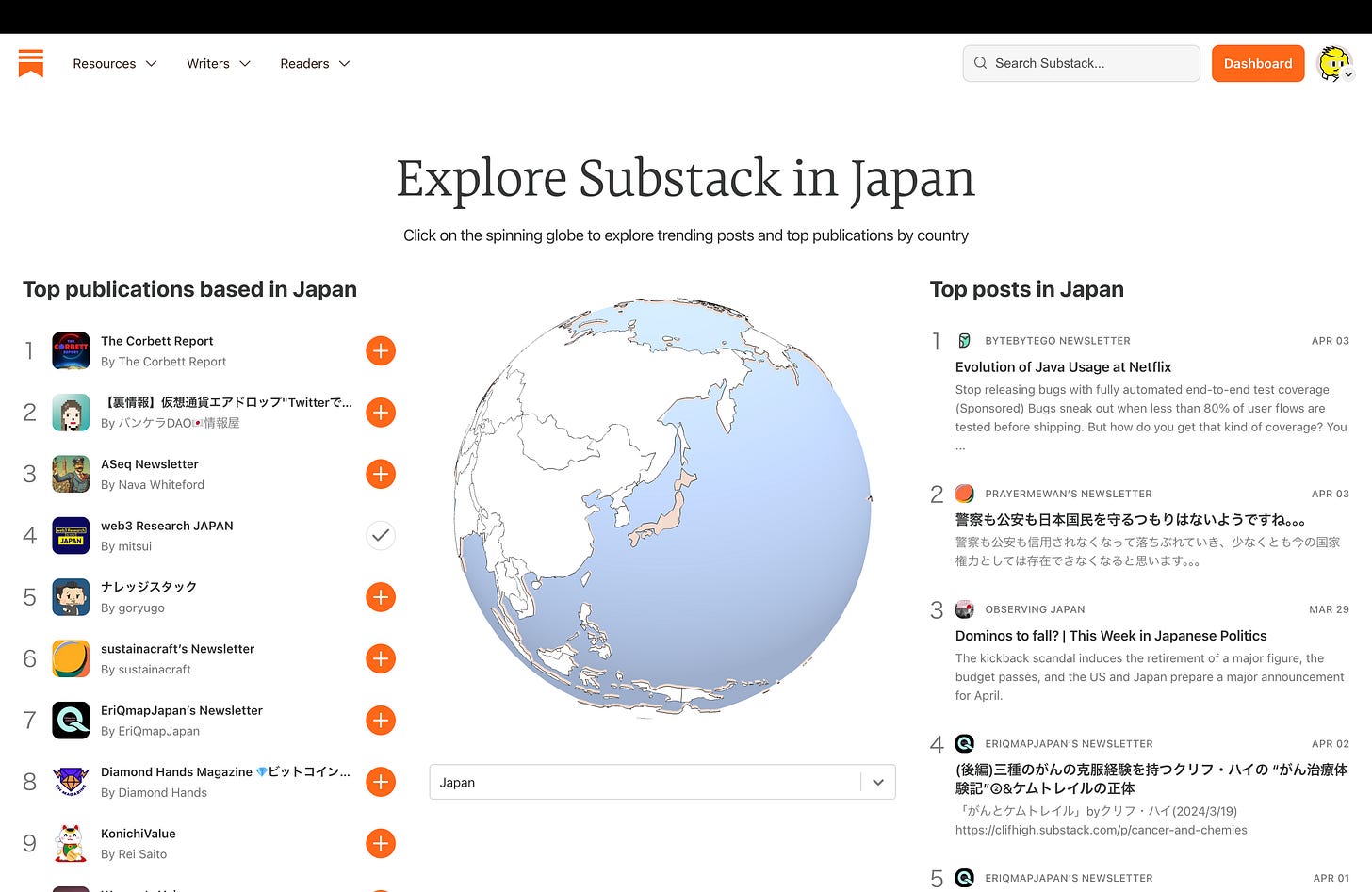Expand the Readers menu

pos(315,63)
